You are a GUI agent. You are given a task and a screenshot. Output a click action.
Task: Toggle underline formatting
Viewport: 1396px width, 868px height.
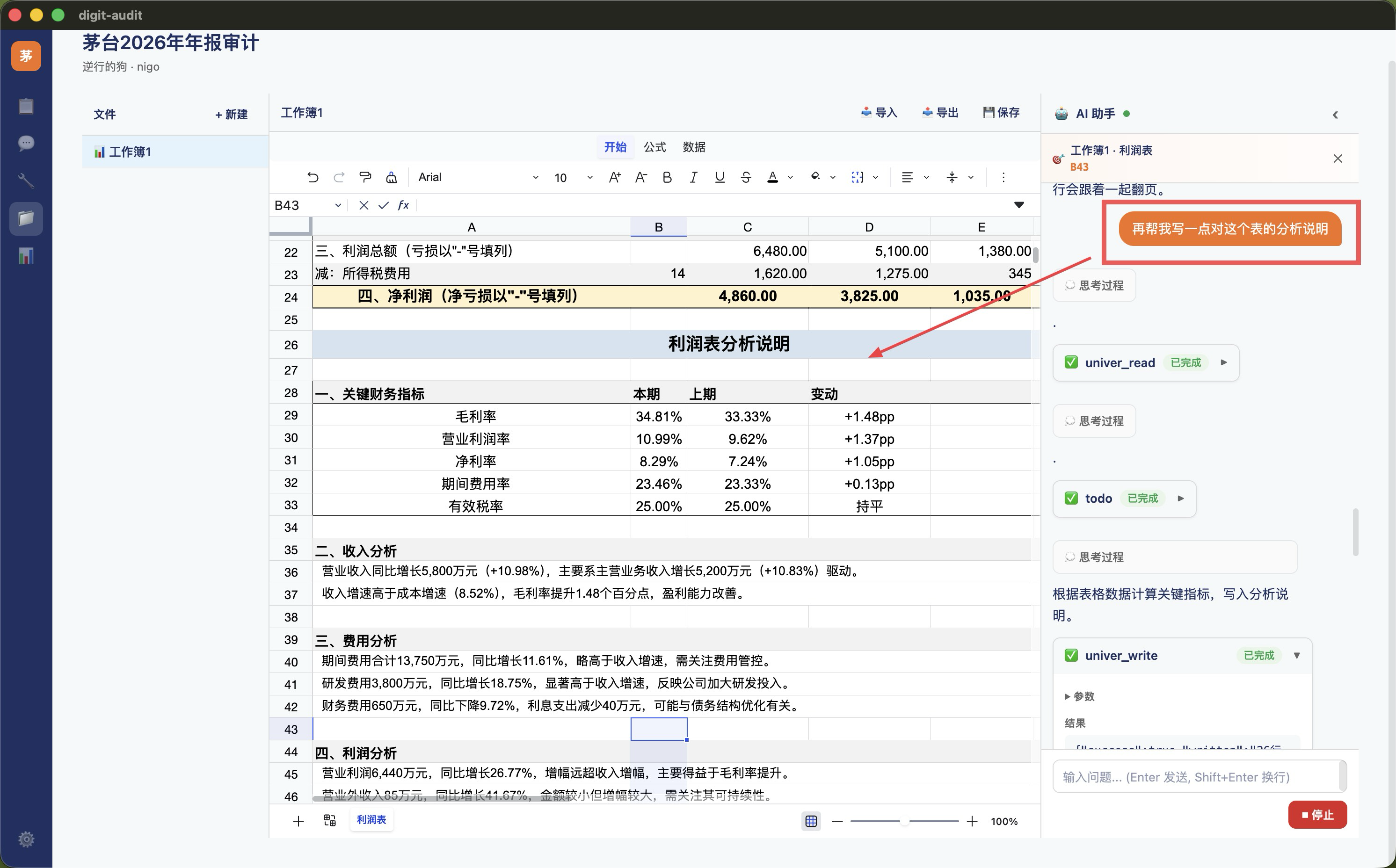point(720,177)
